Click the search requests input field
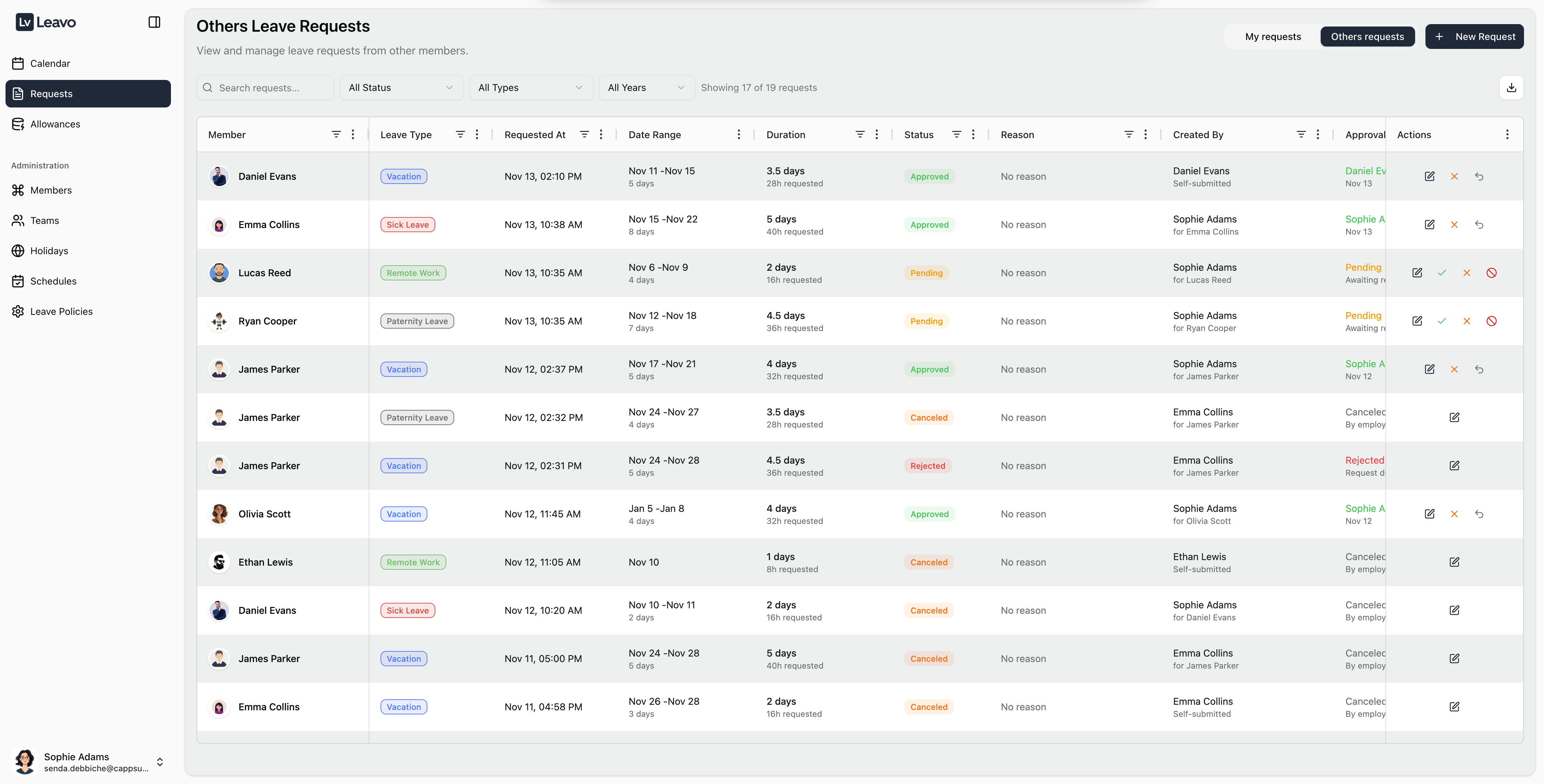The width and height of the screenshot is (1544, 784). [265, 87]
